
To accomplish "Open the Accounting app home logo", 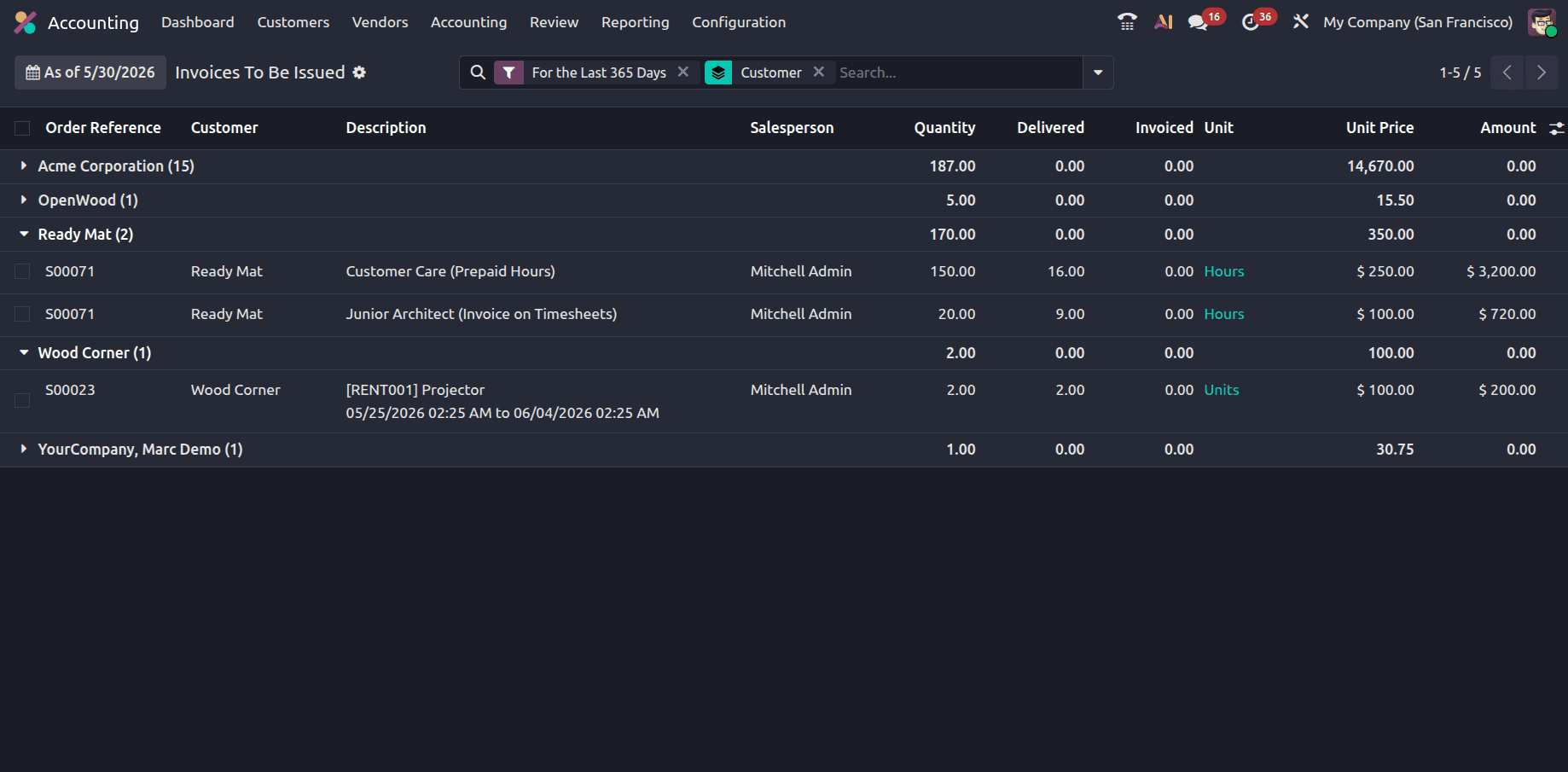I will 26,22.
